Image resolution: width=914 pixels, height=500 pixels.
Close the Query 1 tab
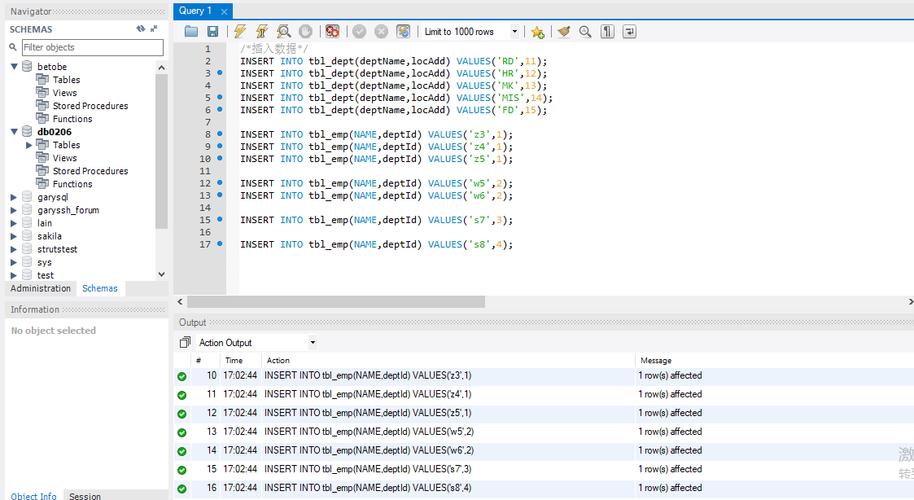pos(224,12)
